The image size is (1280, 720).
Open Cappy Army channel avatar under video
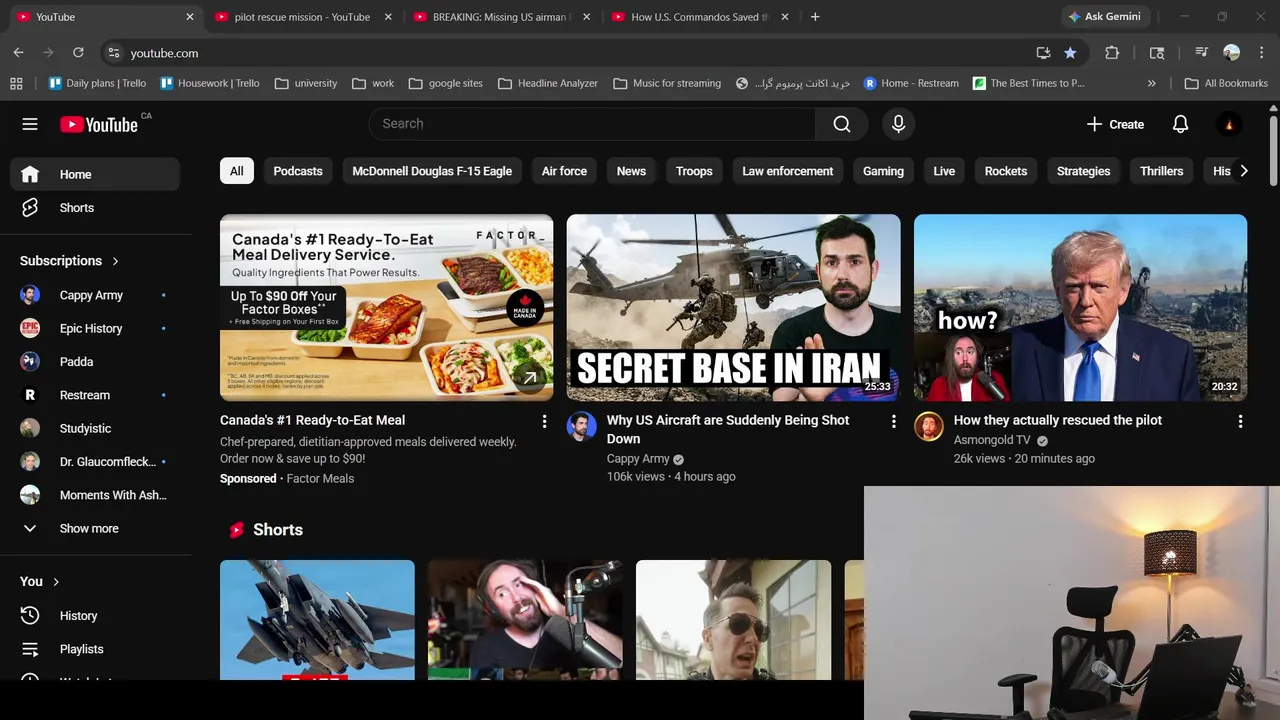[x=582, y=427]
